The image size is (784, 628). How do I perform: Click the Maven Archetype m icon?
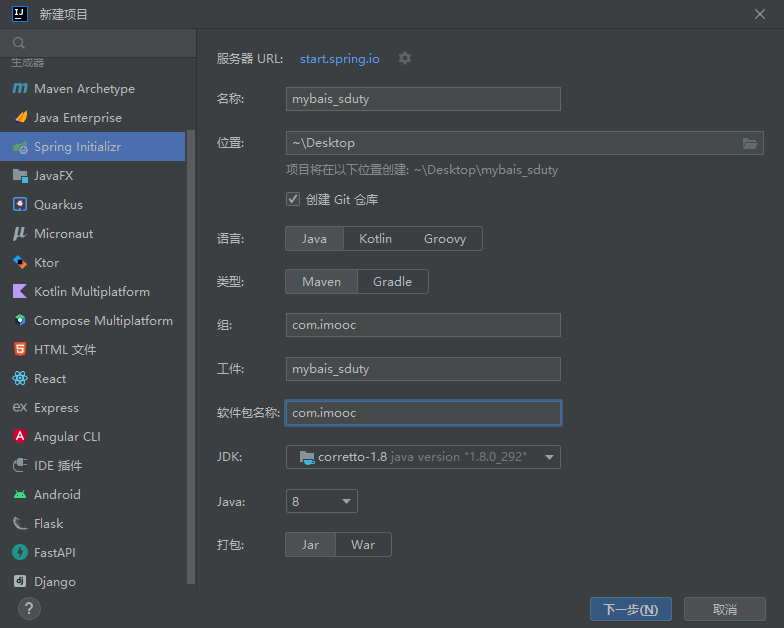pos(20,88)
